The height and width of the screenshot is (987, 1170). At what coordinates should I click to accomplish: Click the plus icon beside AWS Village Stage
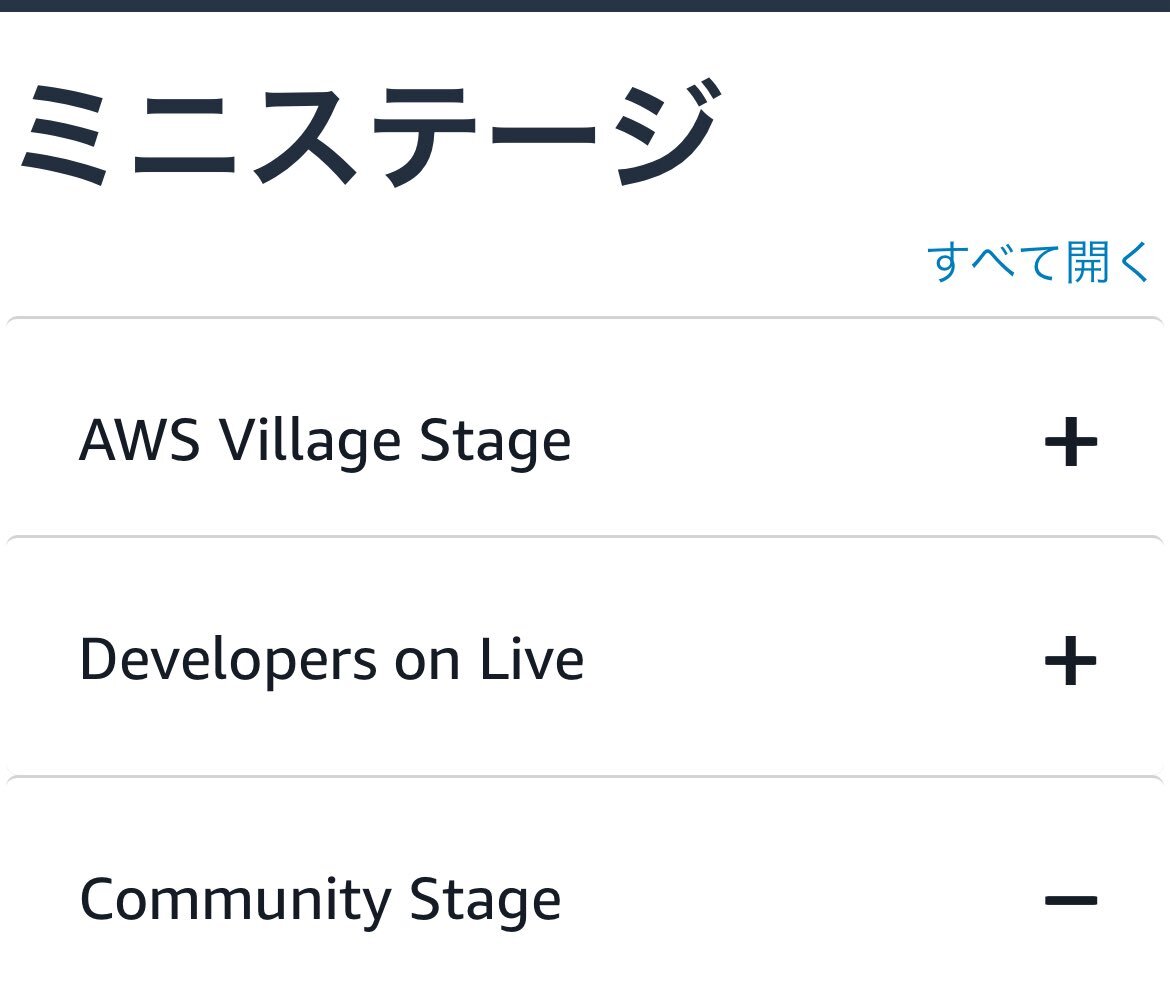1070,442
